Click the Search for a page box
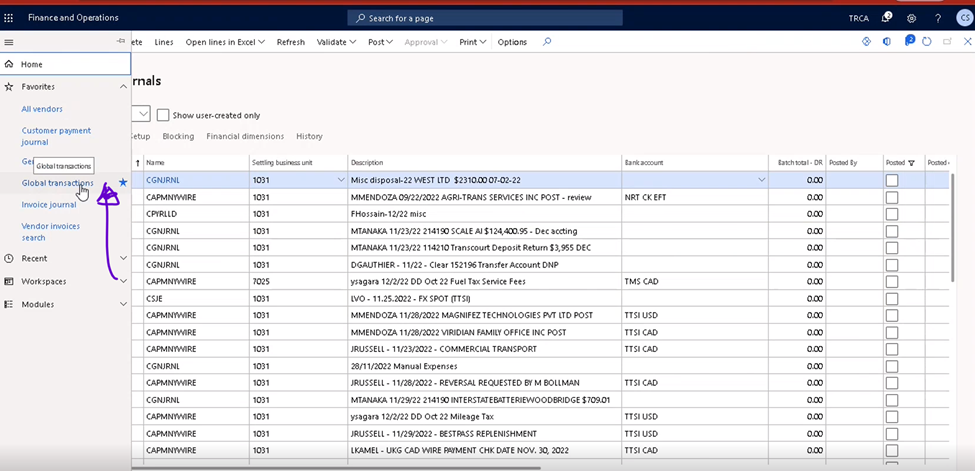 point(485,18)
